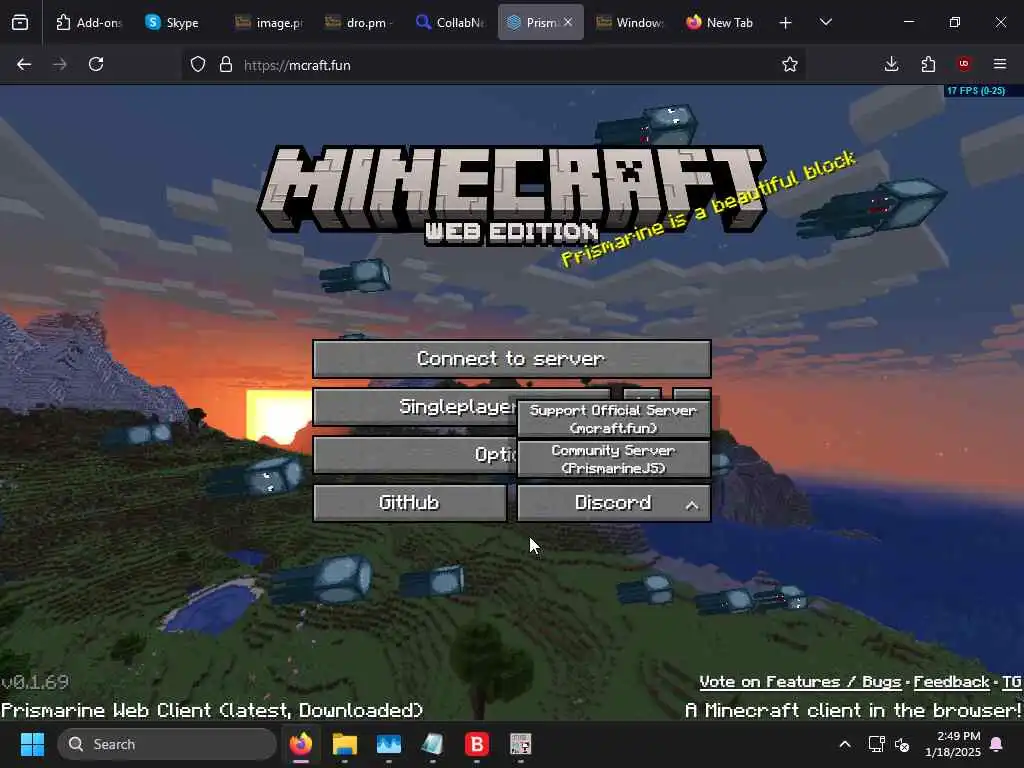This screenshot has width=1024, height=768.
Task: Open the red B taskbar app
Action: (477, 744)
